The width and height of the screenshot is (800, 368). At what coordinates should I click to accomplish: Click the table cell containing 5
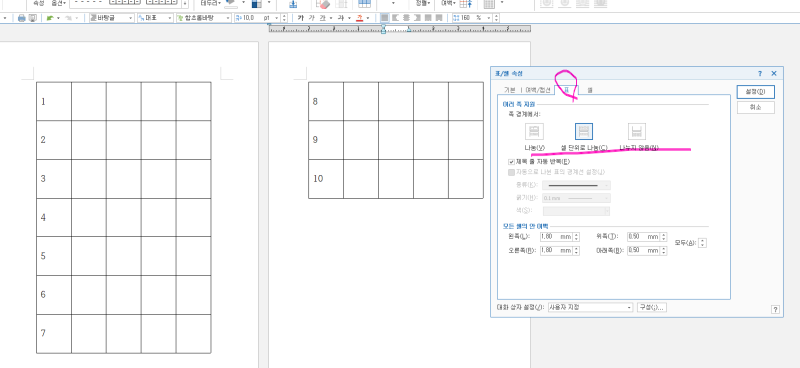pos(54,256)
